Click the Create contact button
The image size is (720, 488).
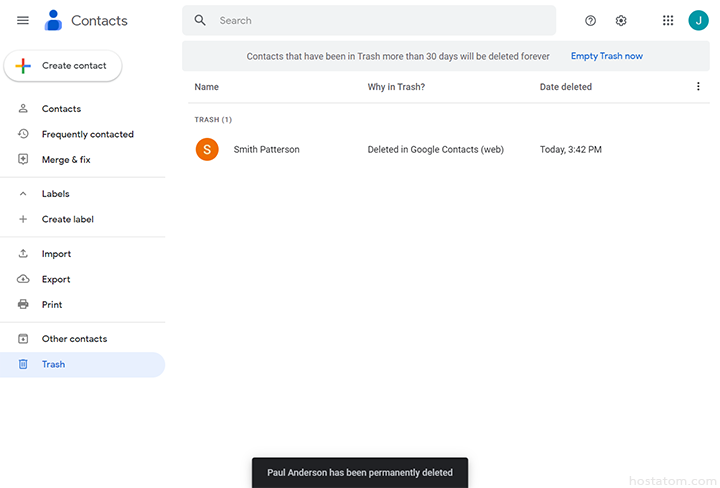click(63, 66)
